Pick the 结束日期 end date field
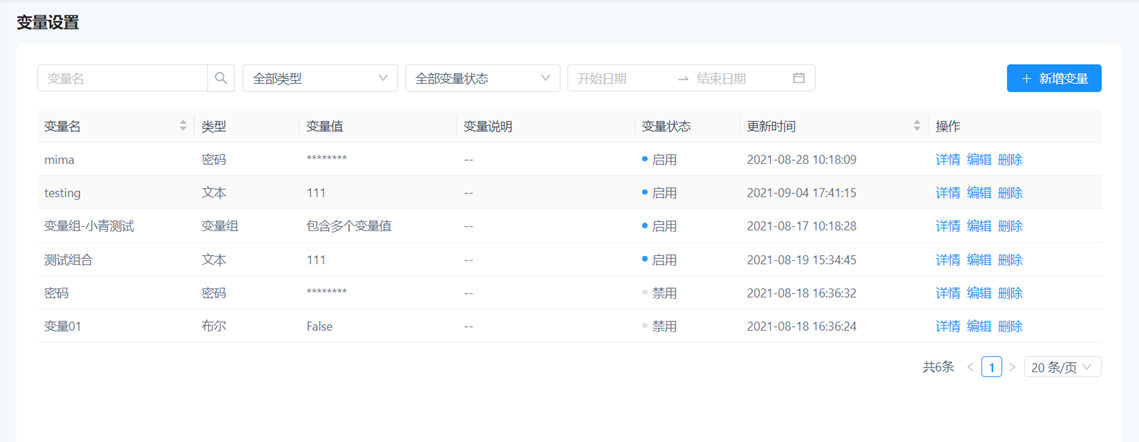This screenshot has height=442, width=1139. [738, 78]
